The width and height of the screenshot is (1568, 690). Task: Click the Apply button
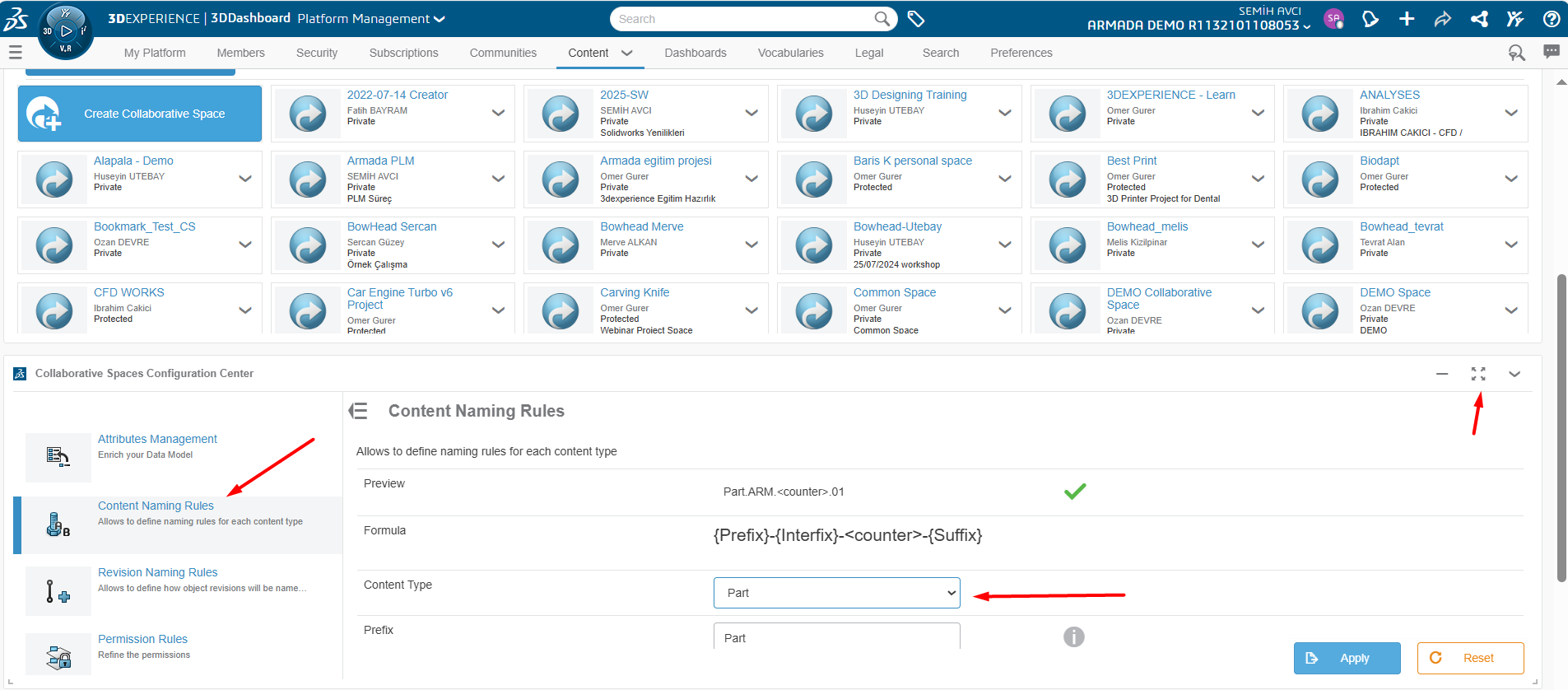(x=1347, y=658)
